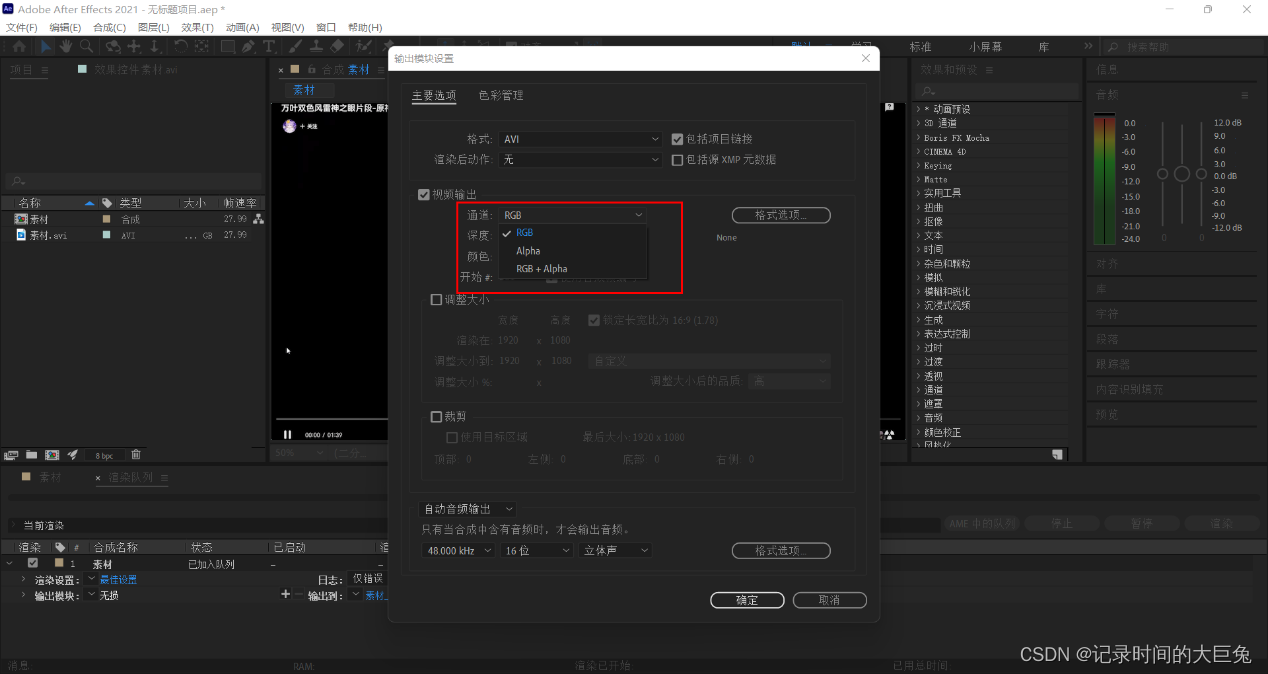Toggle 包括项目链接 checkbox
Screen dimensions: 1268x674
click(x=677, y=139)
